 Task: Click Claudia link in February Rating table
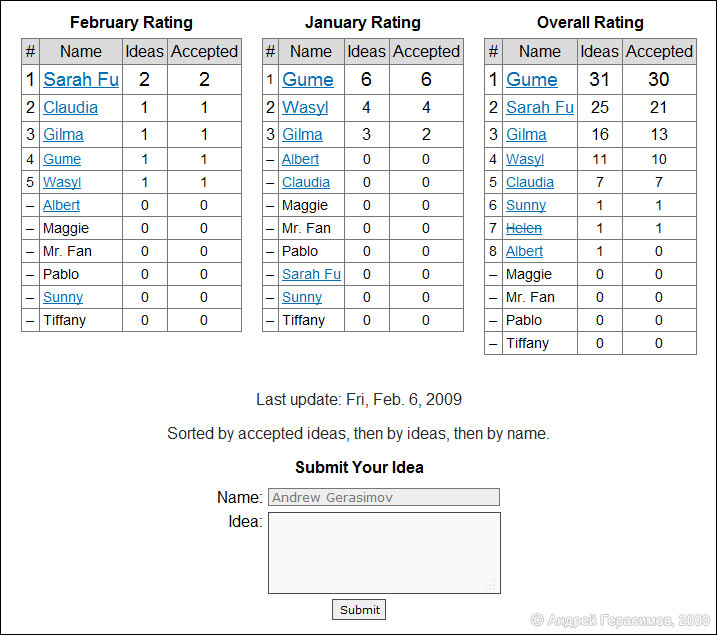(x=70, y=107)
